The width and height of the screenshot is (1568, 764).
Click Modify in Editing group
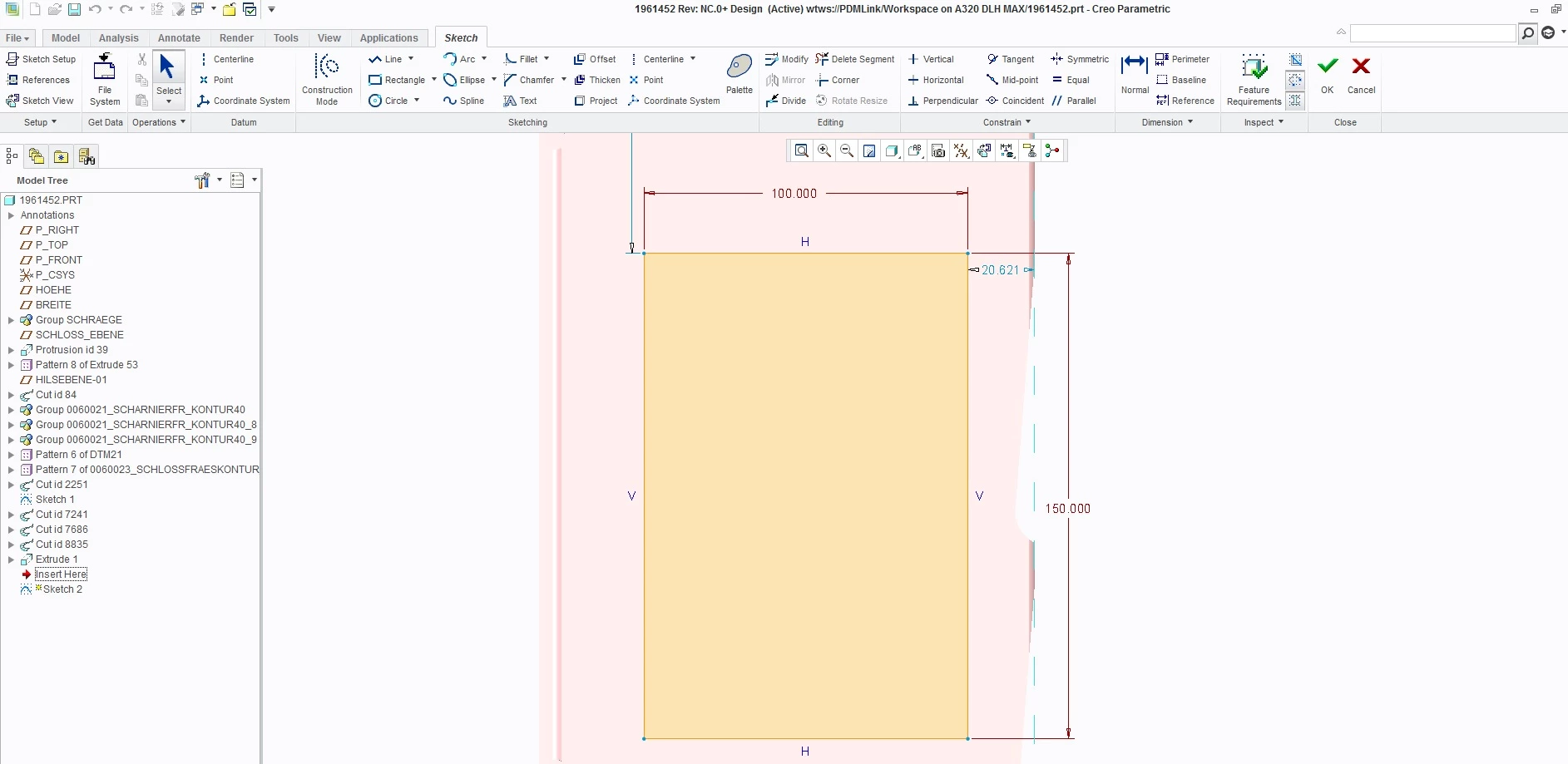click(787, 59)
